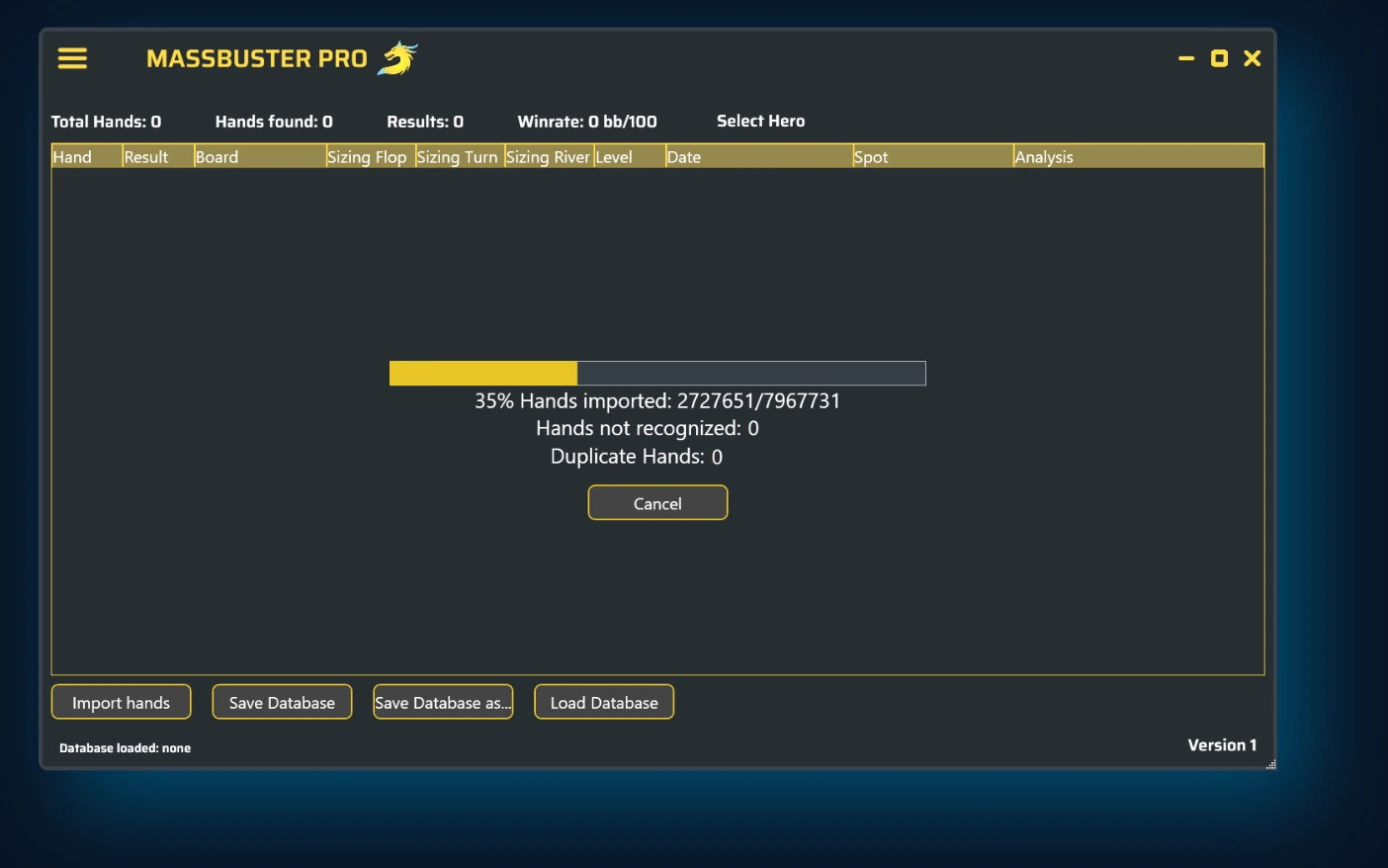Click the Hands found: 0 label
The height and width of the screenshot is (868, 1388).
(274, 122)
